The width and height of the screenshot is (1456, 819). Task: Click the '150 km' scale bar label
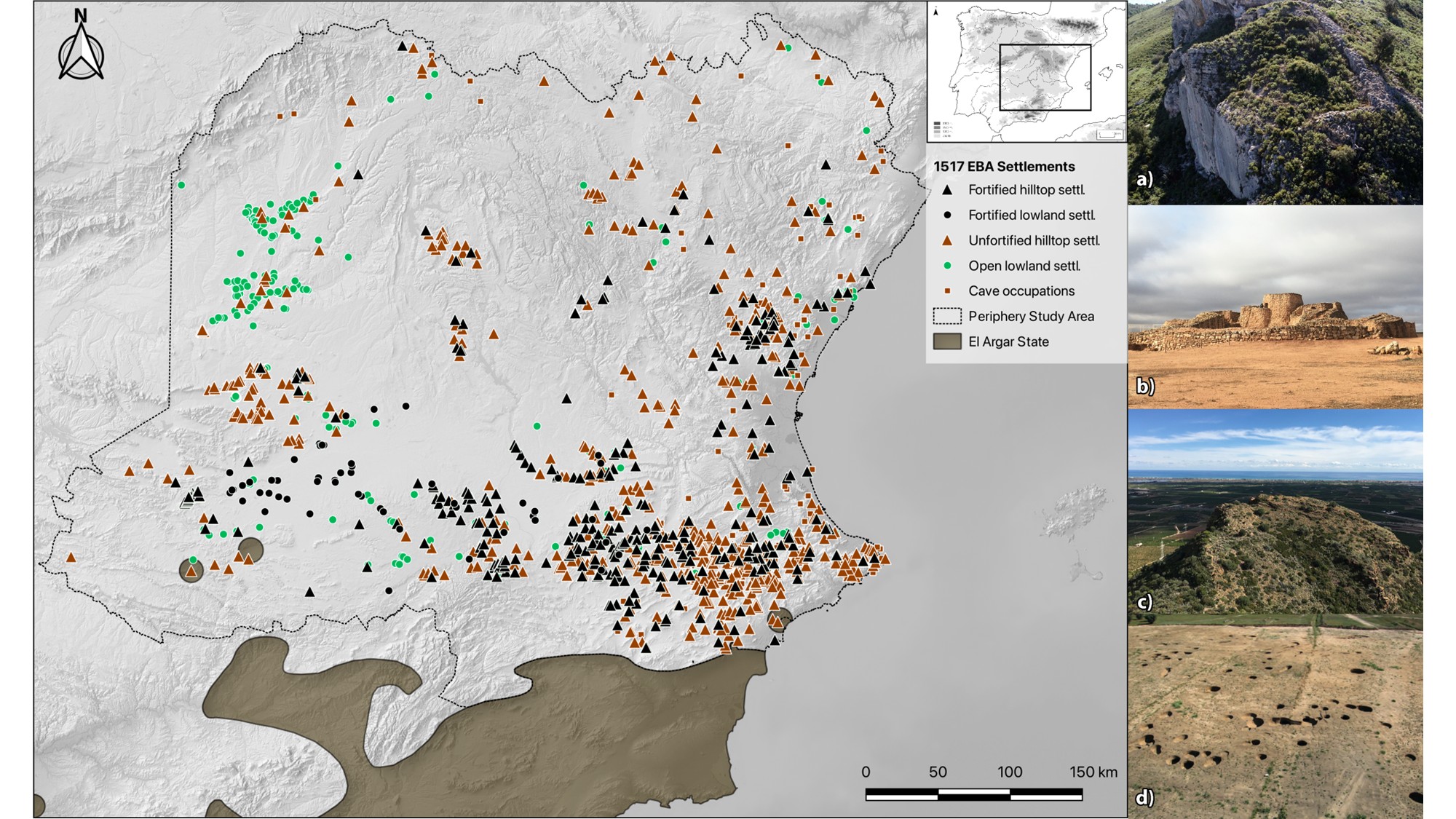pos(1093,772)
